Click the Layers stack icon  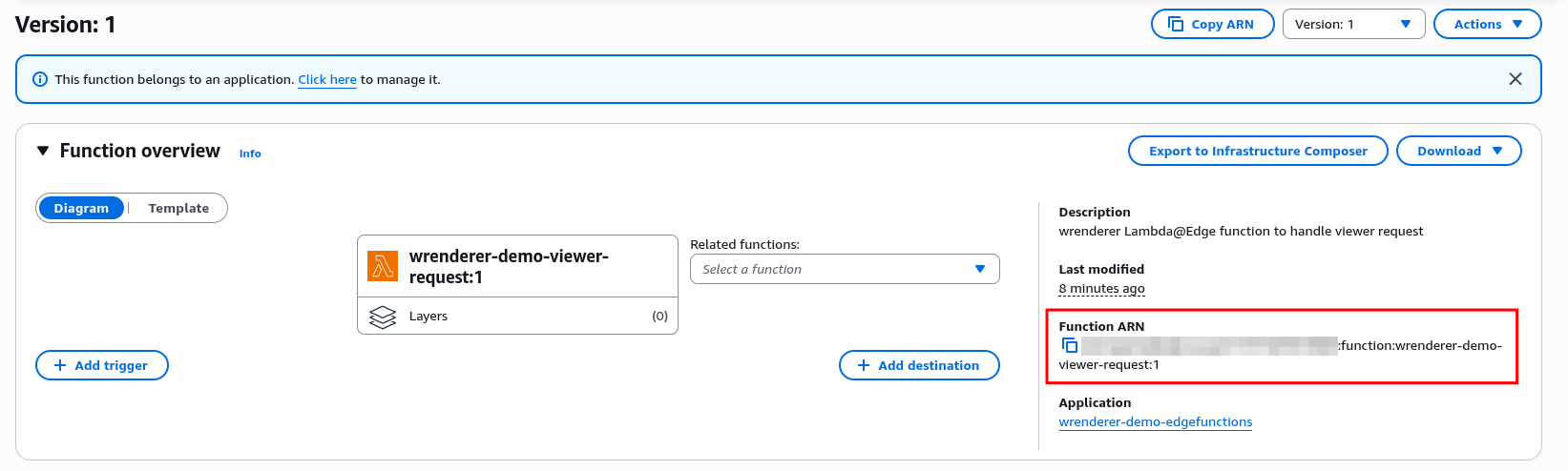point(382,317)
